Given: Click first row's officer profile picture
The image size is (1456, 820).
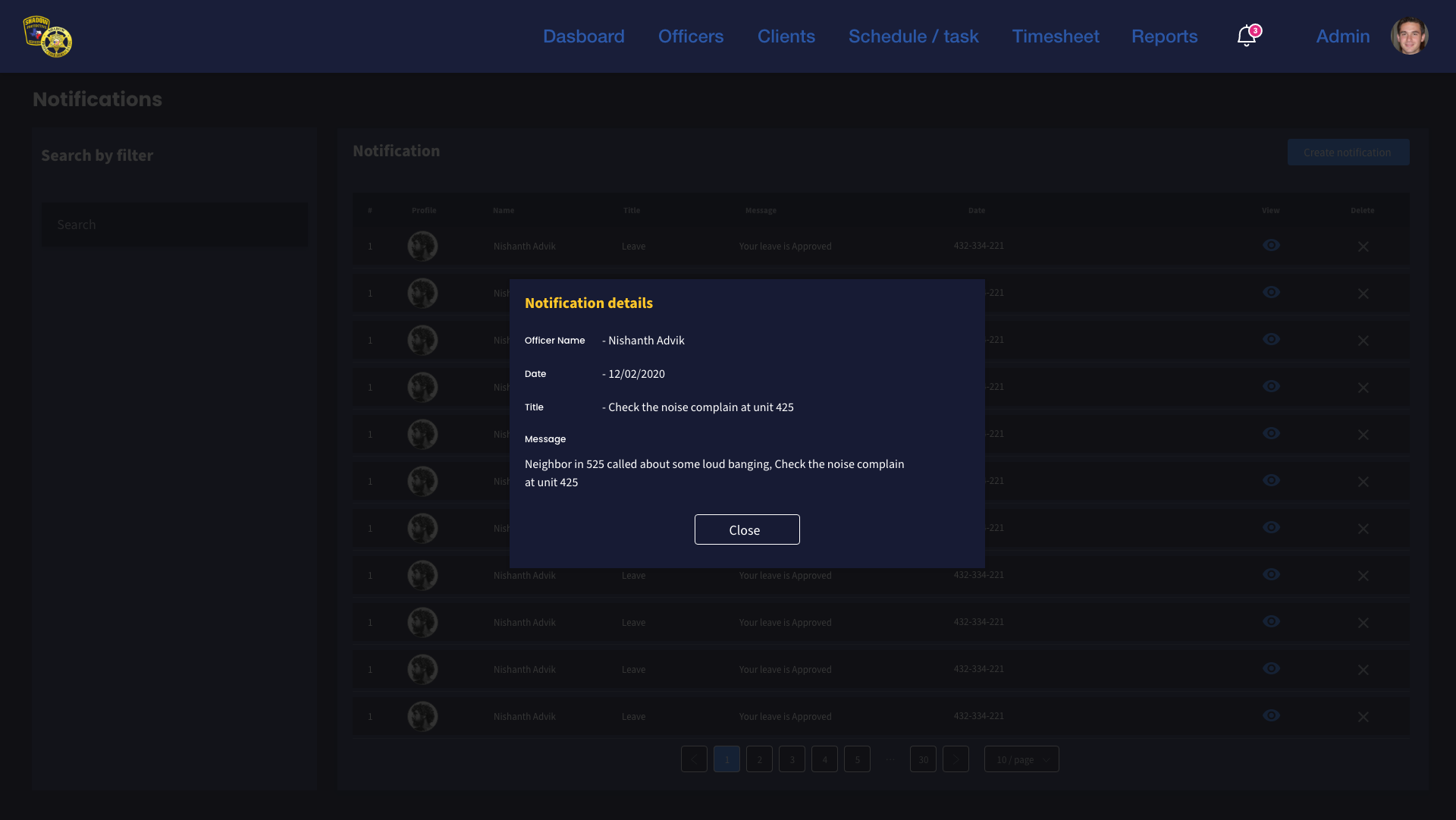Looking at the screenshot, I should pyautogui.click(x=422, y=247).
